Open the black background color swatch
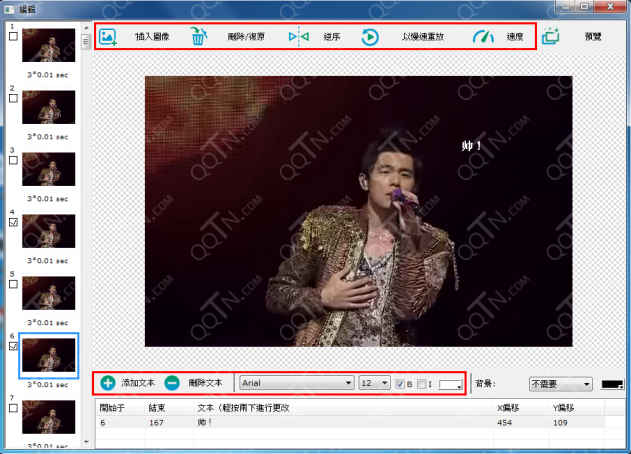 click(x=612, y=384)
